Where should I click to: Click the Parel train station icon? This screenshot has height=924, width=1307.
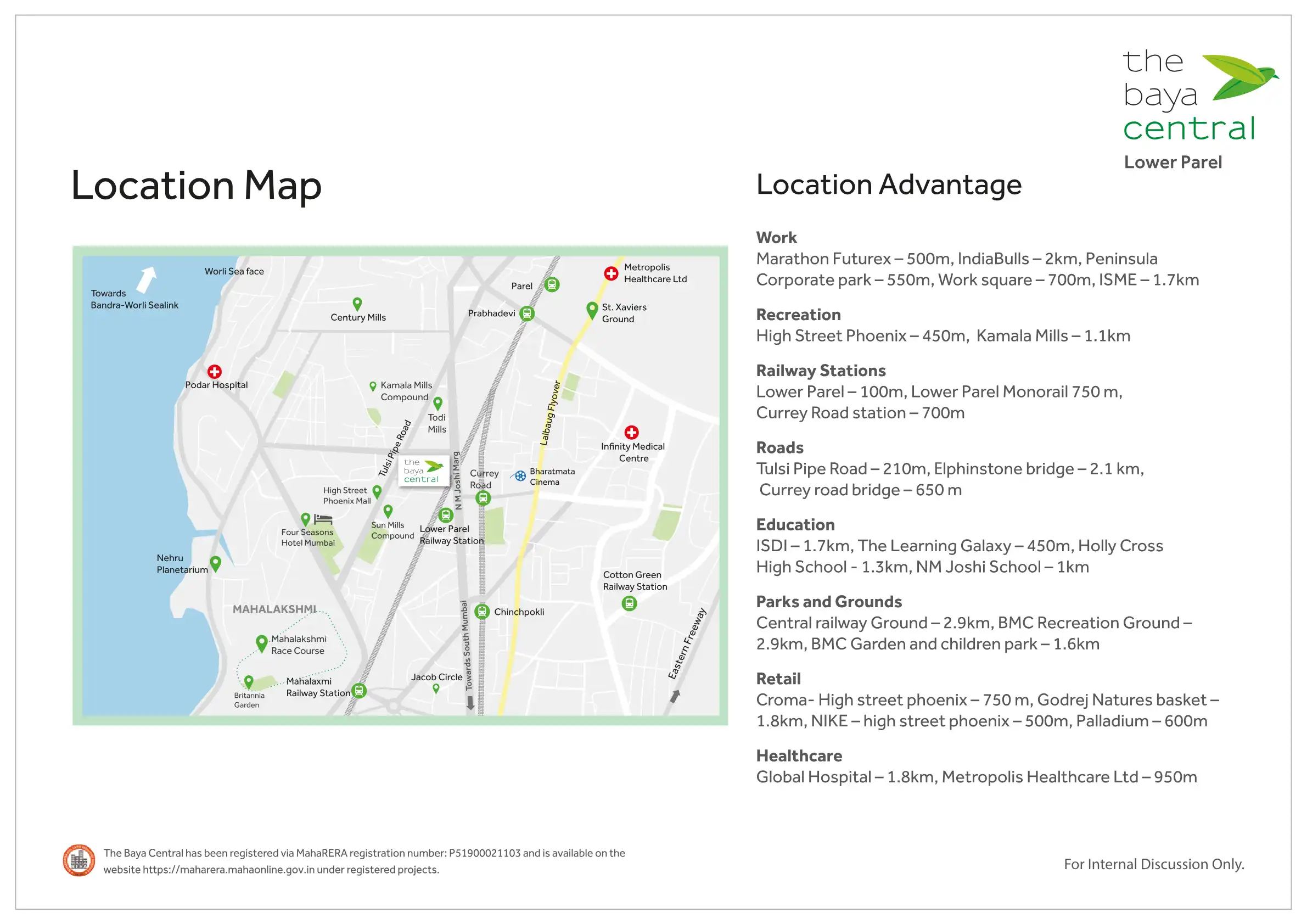552,284
